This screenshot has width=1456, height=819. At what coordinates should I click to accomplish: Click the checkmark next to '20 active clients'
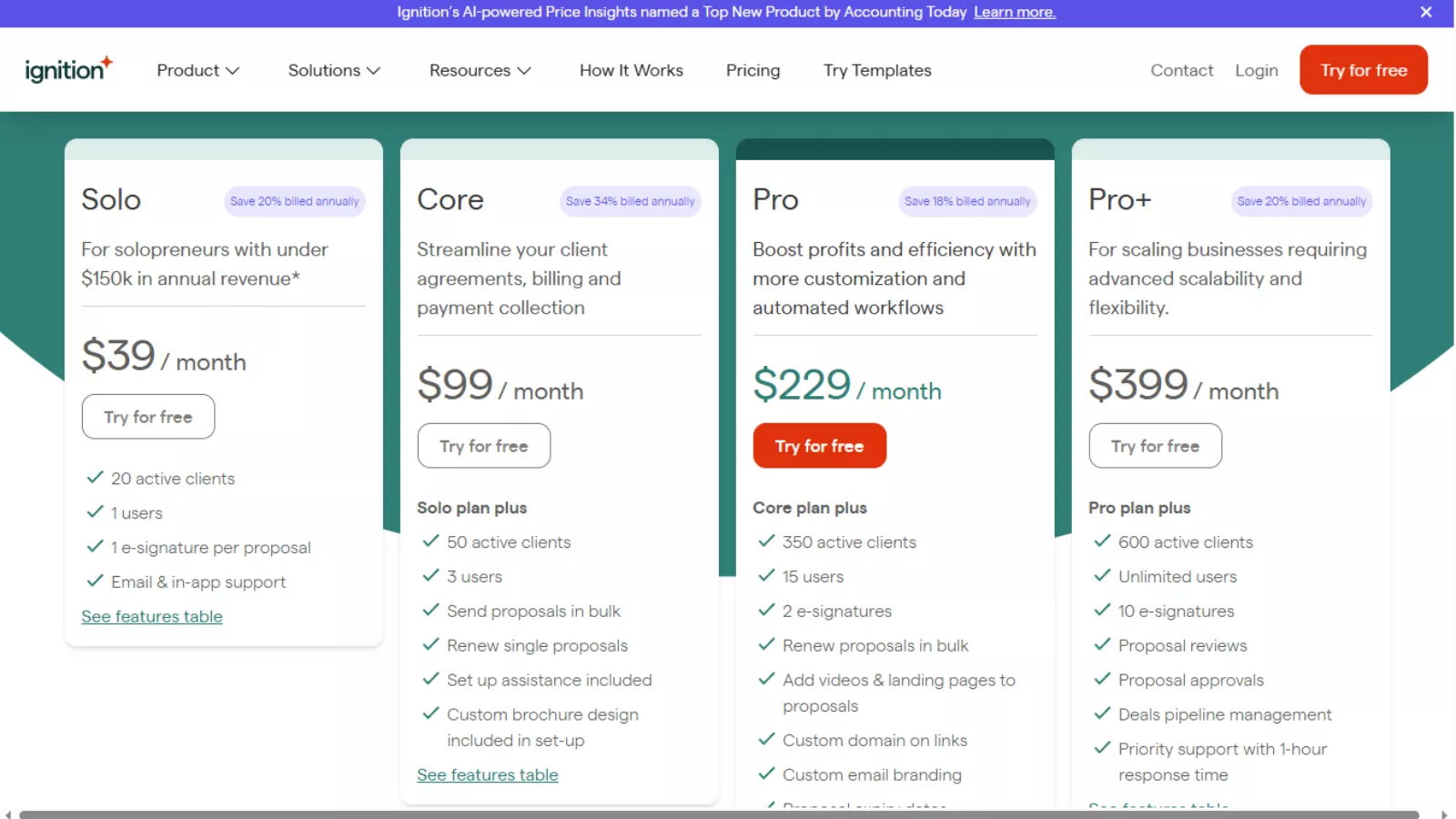coord(95,477)
